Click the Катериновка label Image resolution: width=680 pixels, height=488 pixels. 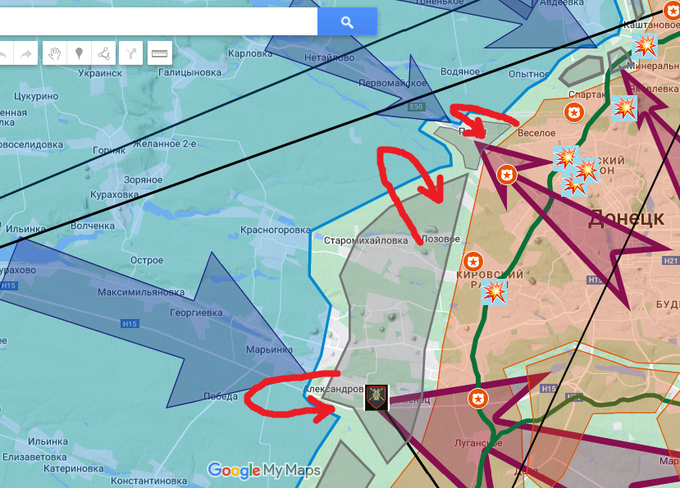click(x=73, y=468)
